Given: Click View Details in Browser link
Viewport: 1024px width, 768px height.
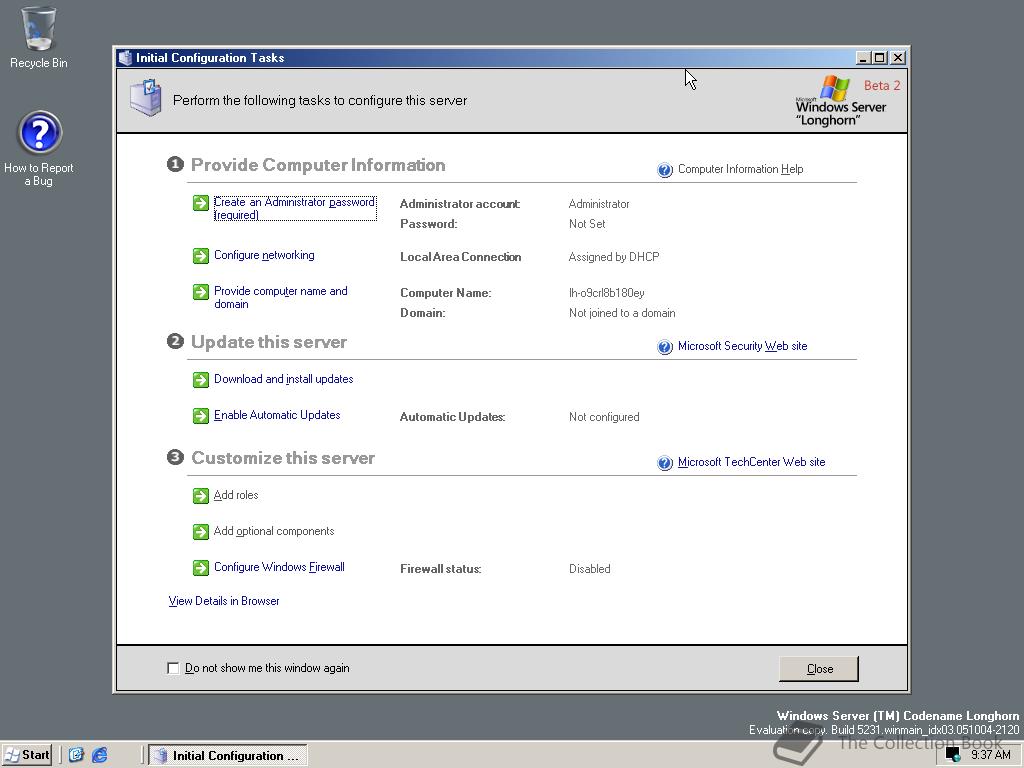Looking at the screenshot, I should coord(223,601).
